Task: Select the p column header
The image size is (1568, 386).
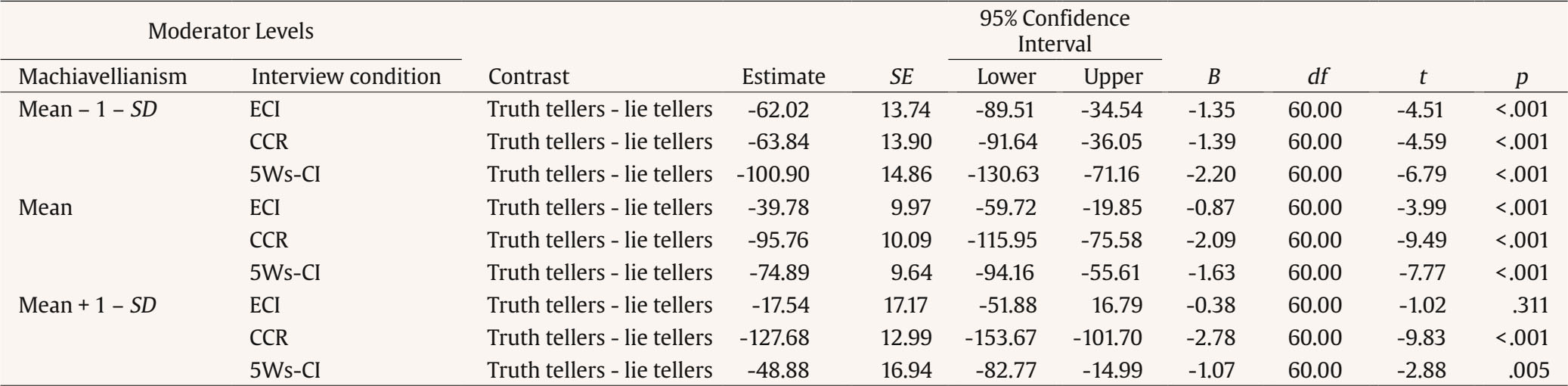Action: pos(1523,76)
